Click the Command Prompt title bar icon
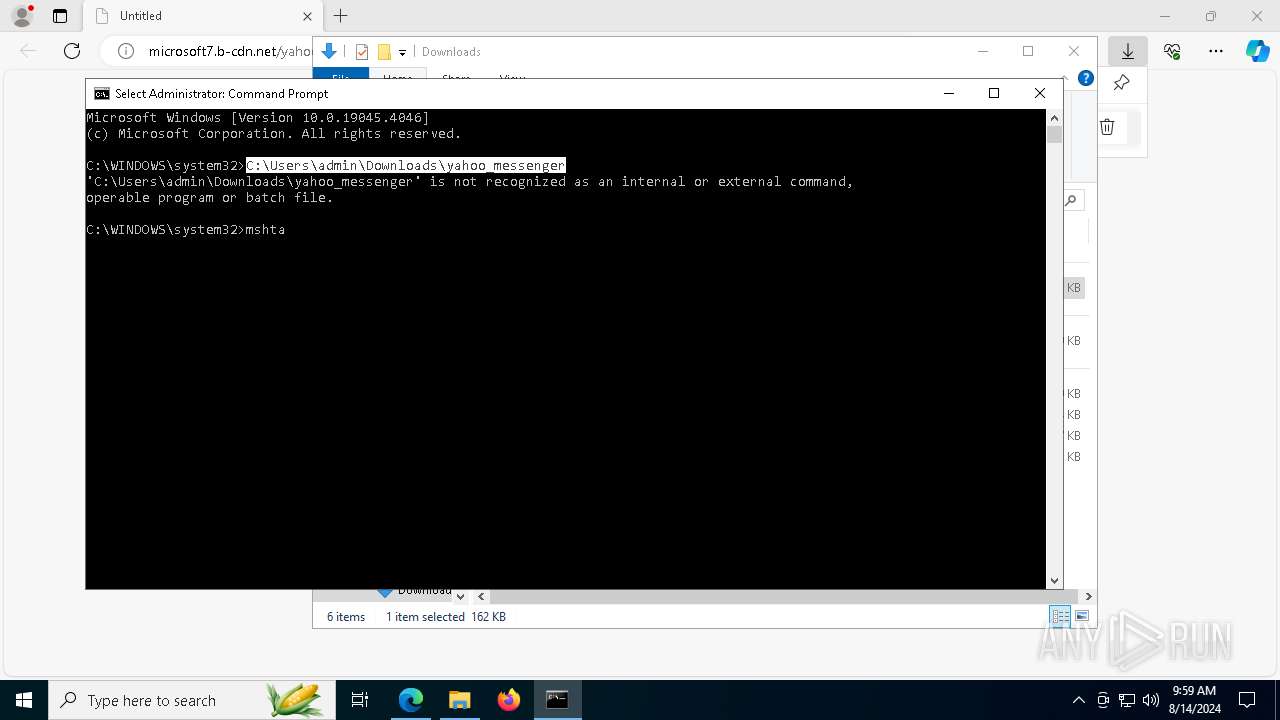The image size is (1280, 720). (101, 93)
